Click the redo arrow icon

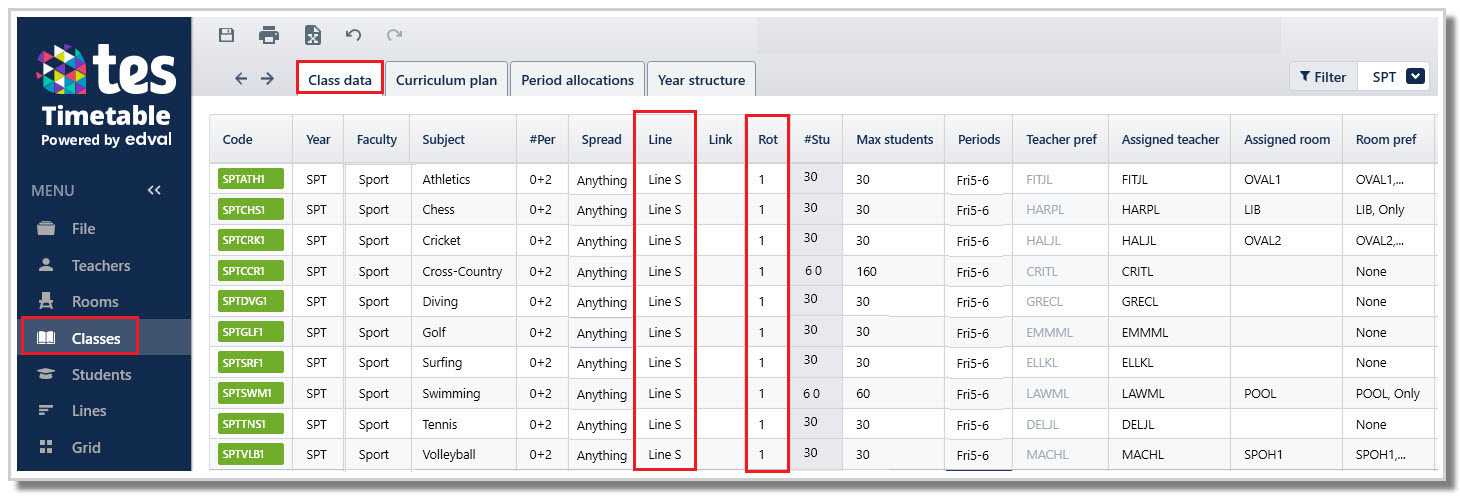click(x=394, y=35)
